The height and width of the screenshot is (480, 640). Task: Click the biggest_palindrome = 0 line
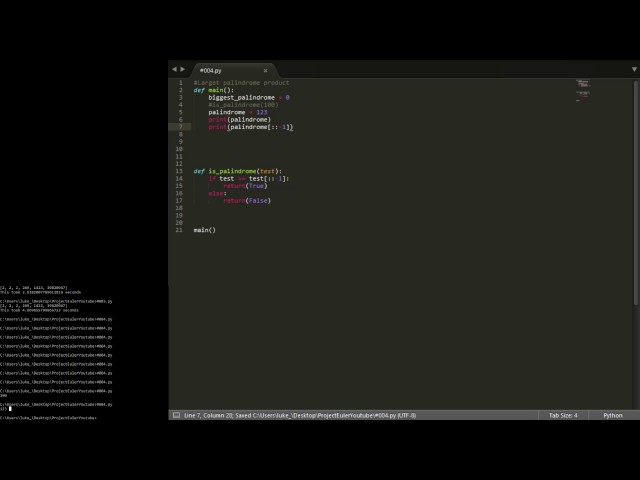click(x=249, y=98)
